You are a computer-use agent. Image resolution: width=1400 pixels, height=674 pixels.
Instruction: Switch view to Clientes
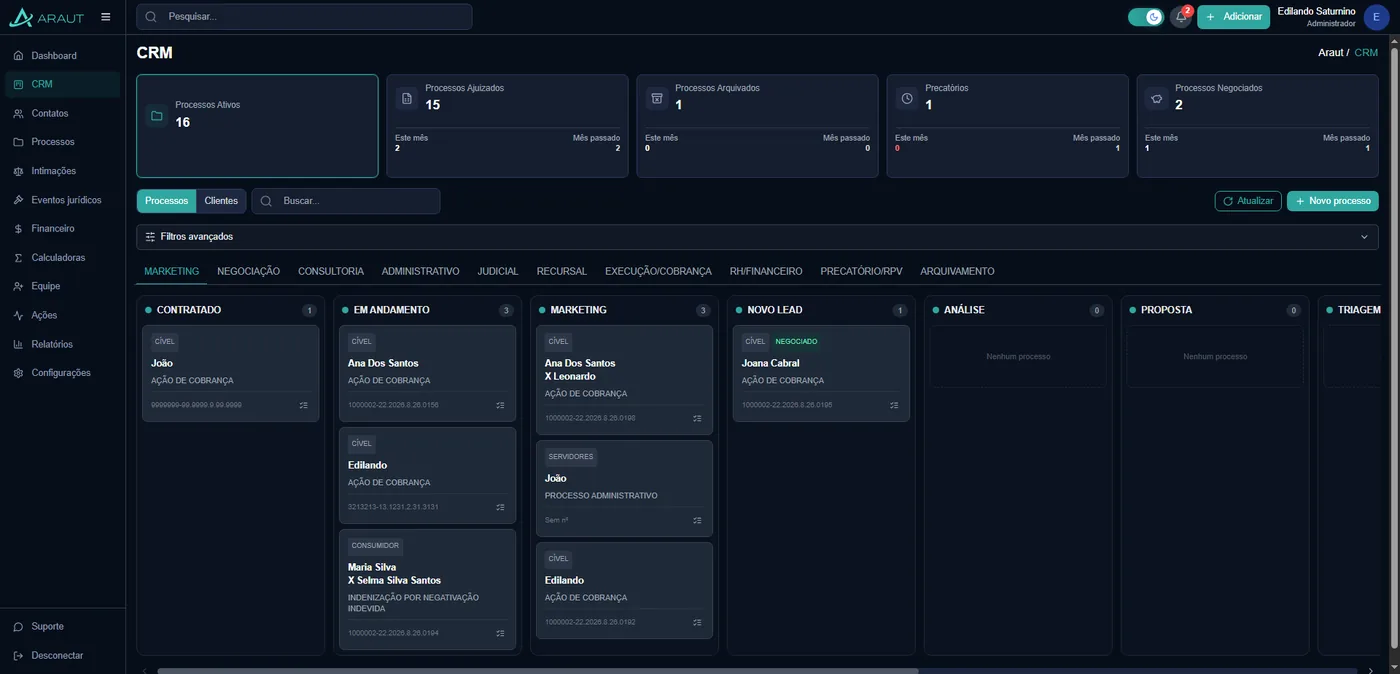(x=221, y=201)
